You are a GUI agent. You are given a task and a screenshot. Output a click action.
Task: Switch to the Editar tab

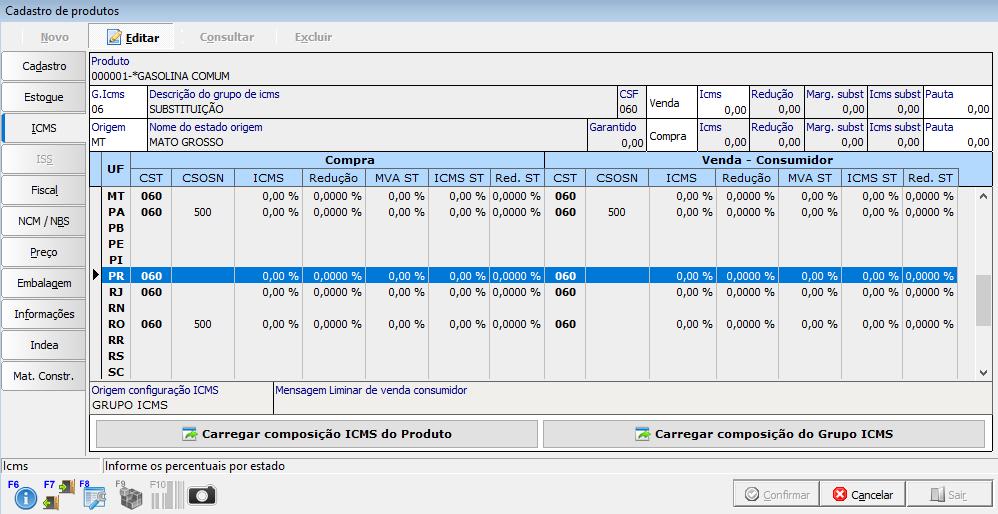tap(132, 37)
